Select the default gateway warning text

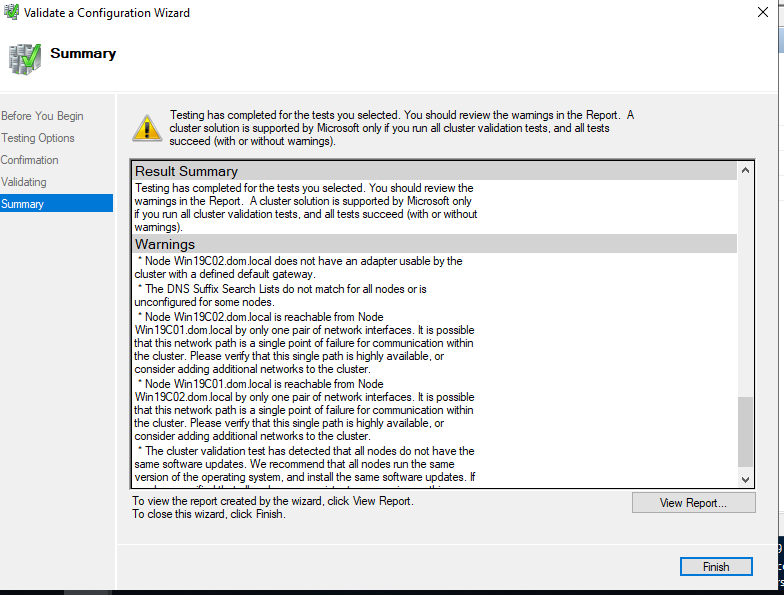point(300,267)
